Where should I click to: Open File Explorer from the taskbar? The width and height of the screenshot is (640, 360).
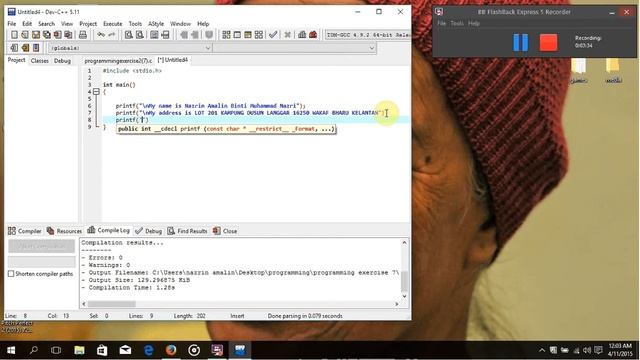point(79,350)
